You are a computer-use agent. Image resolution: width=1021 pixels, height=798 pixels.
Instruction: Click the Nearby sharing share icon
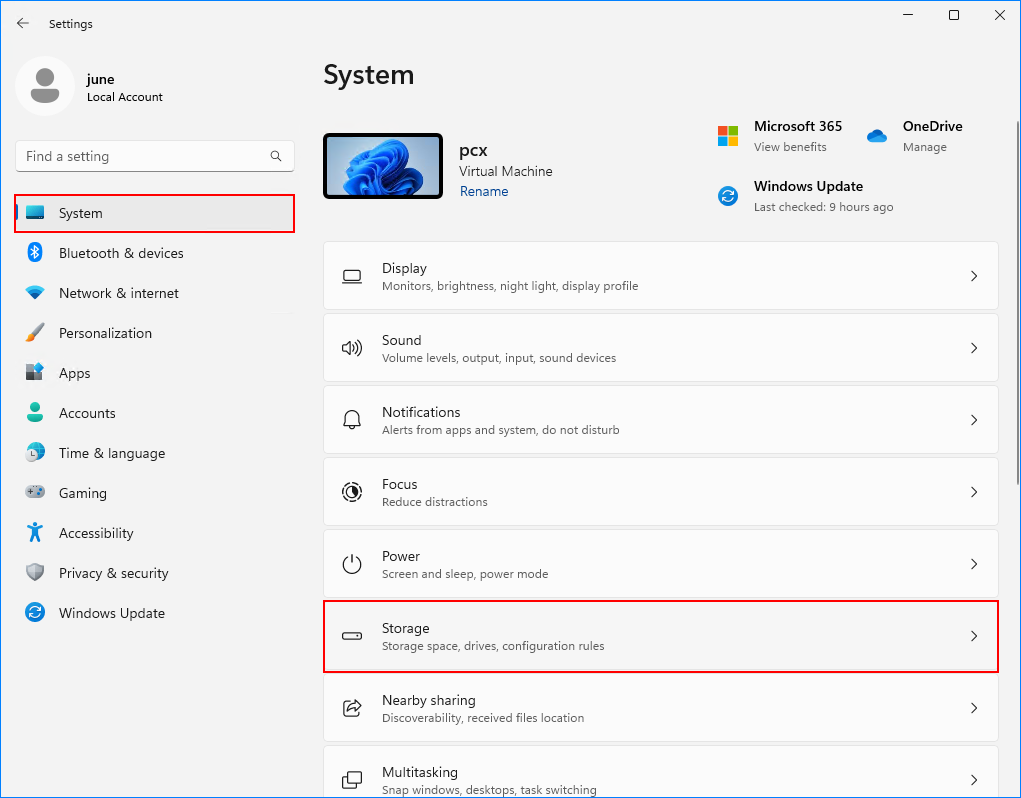click(352, 708)
